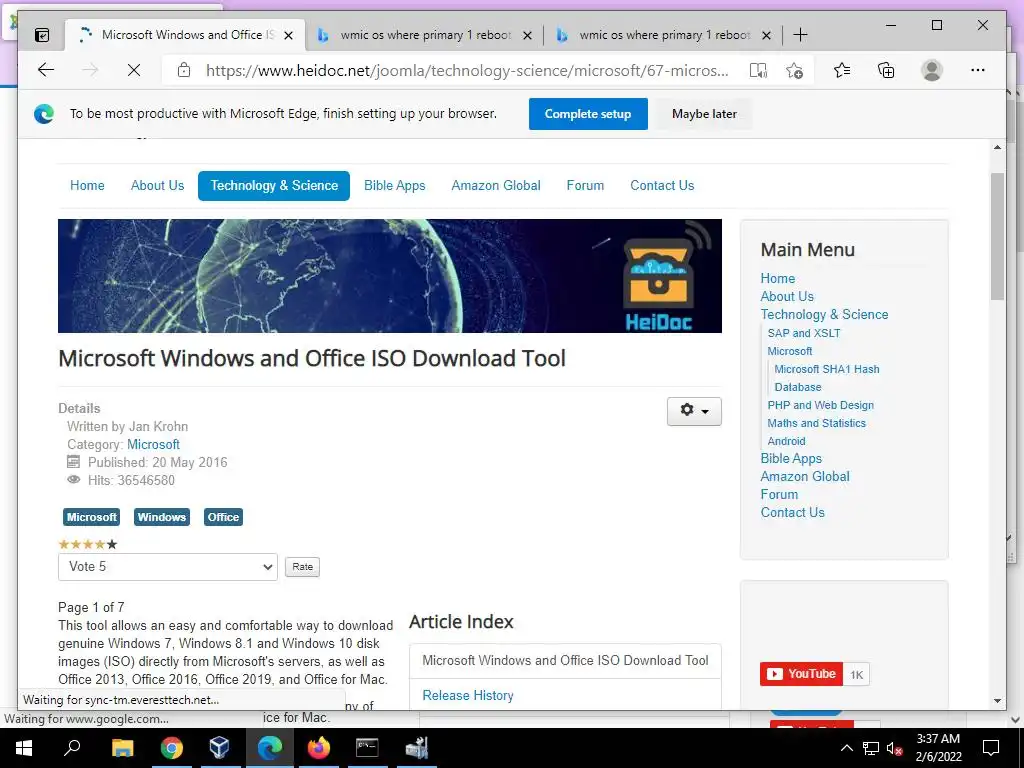The image size is (1024, 768).
Task: Switch to the third wmic os tab
Action: (664, 35)
